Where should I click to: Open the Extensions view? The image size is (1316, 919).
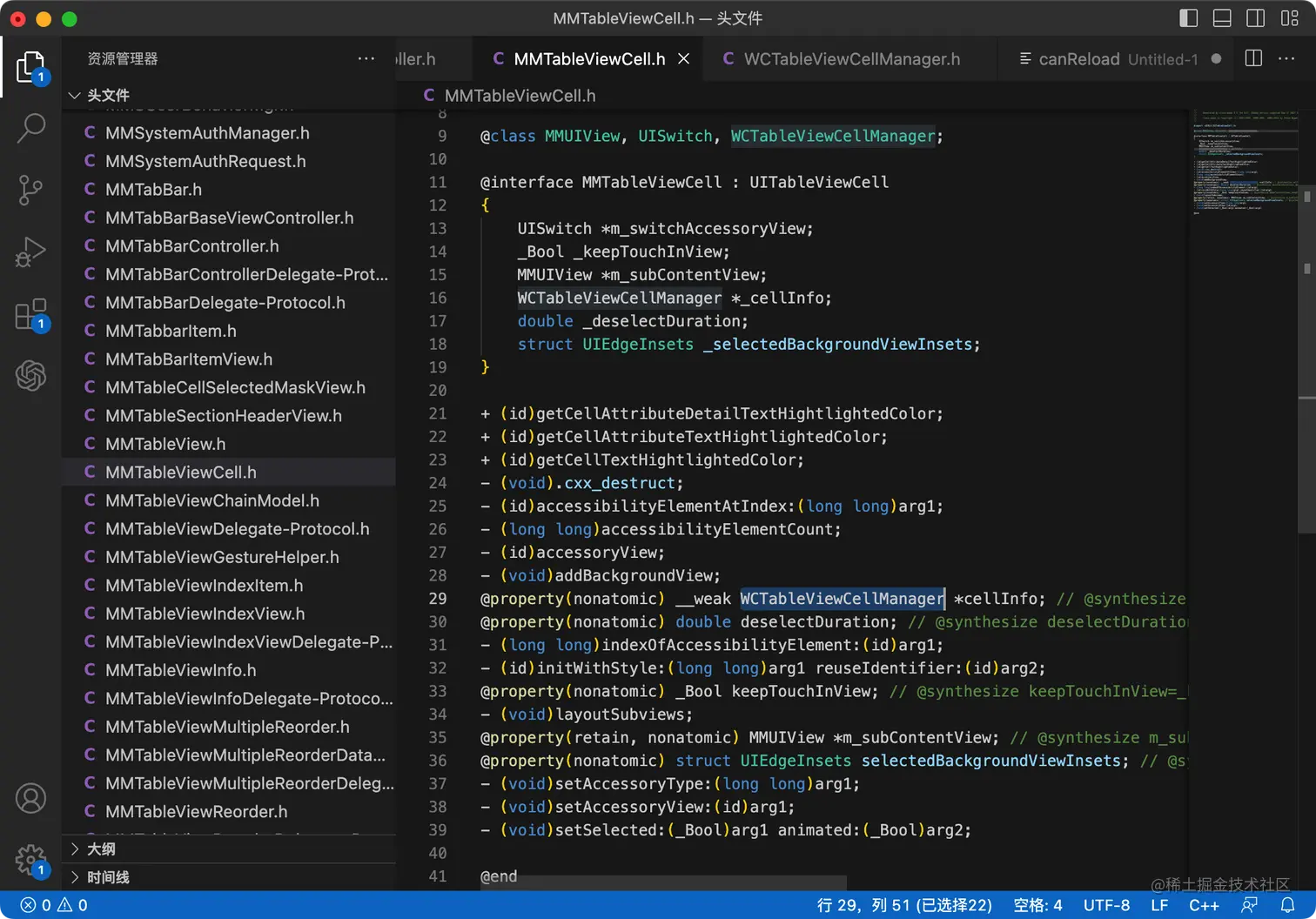[x=31, y=314]
